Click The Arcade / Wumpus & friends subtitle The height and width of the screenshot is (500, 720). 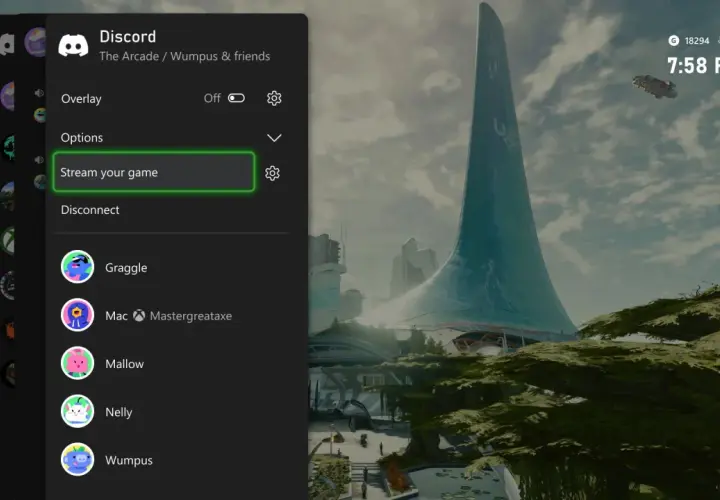(x=185, y=56)
